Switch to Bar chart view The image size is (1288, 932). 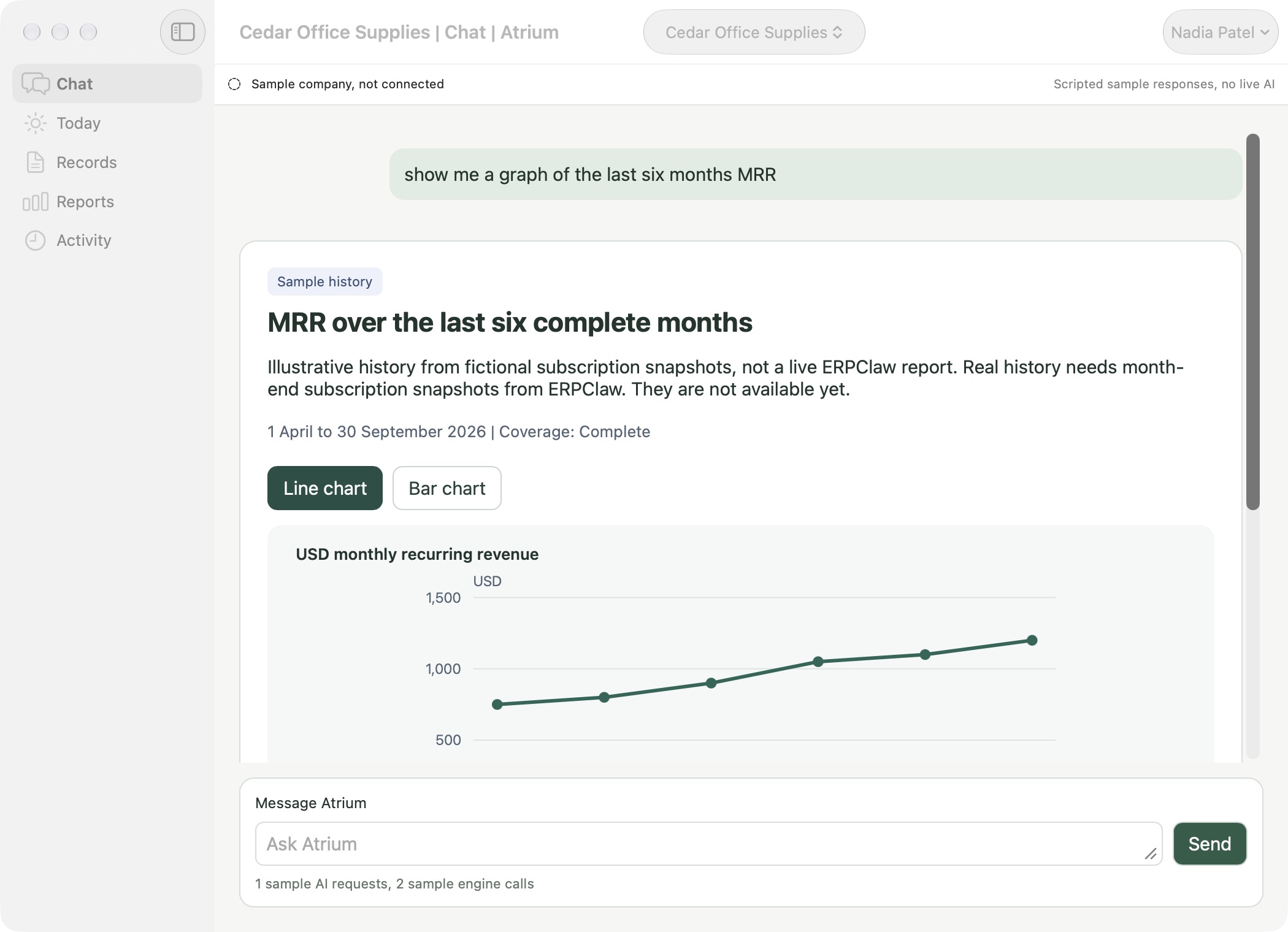pyautogui.click(x=447, y=488)
